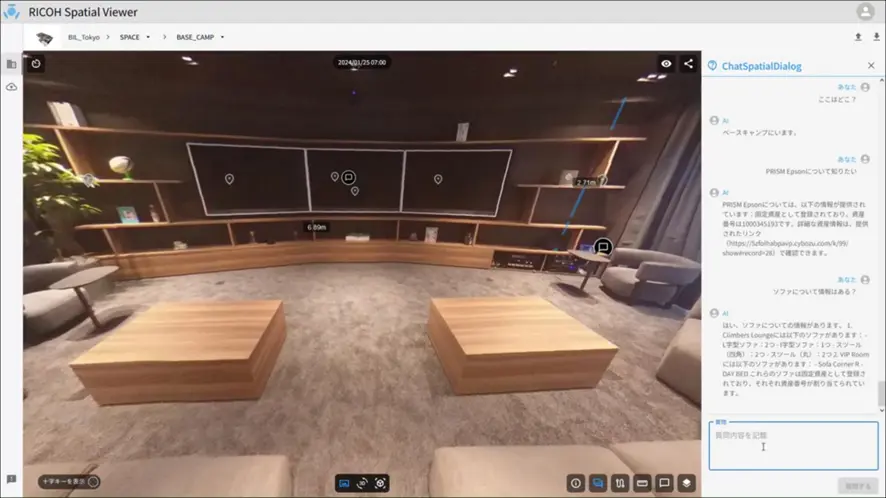
Task: Click the comment marker on center screen
Action: (x=349, y=177)
